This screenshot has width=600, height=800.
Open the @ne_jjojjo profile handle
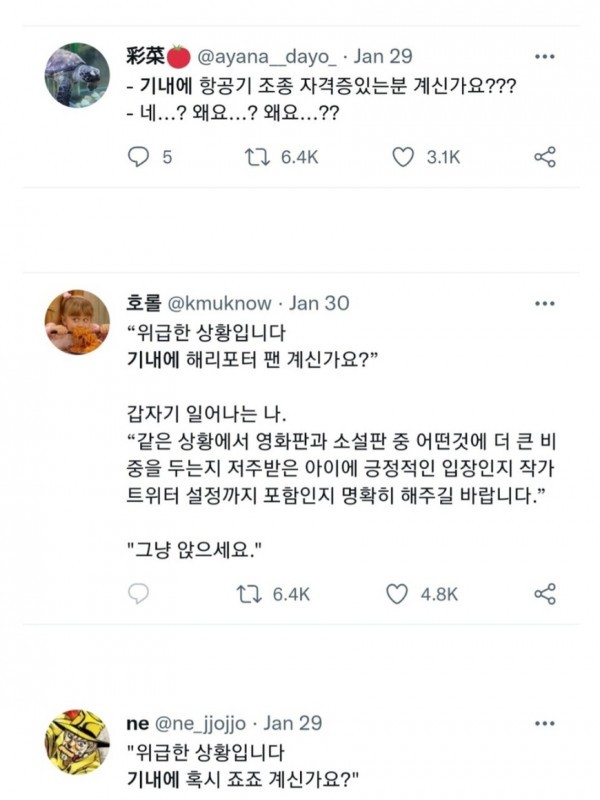coord(206,722)
